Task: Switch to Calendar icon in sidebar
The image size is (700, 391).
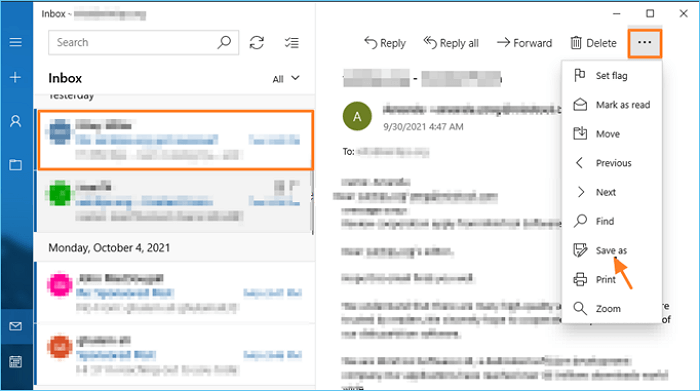Action: [x=16, y=362]
